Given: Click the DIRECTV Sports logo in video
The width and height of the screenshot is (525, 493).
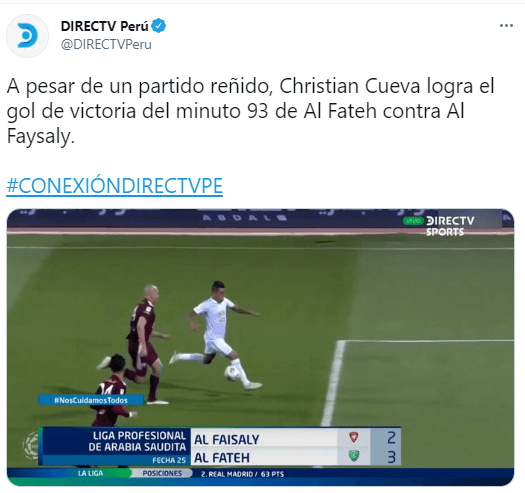Looking at the screenshot, I should point(450,226).
